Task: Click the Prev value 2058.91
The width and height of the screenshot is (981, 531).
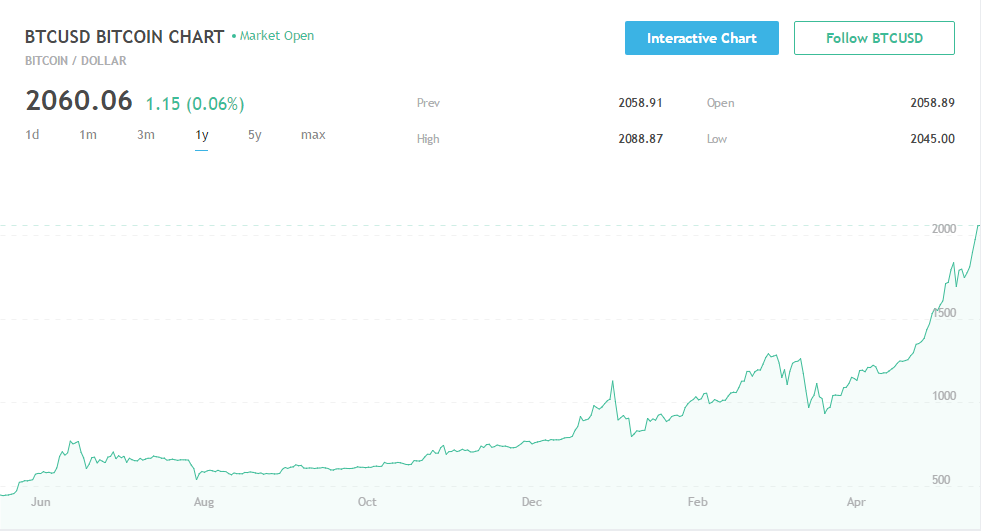Action: click(x=640, y=103)
